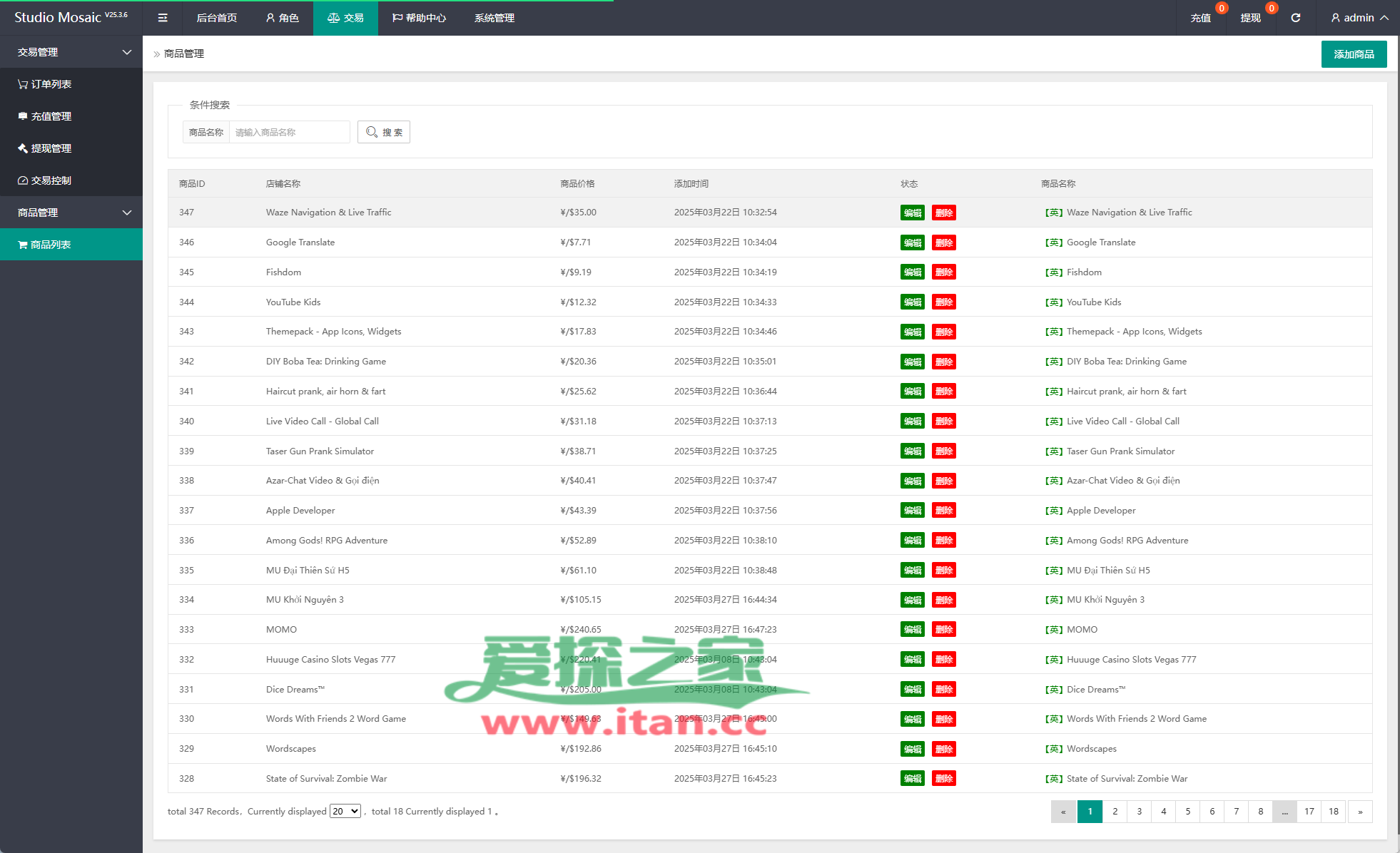The image size is (1400, 853).
Task: Click the previous page « arrow
Action: point(1063,812)
